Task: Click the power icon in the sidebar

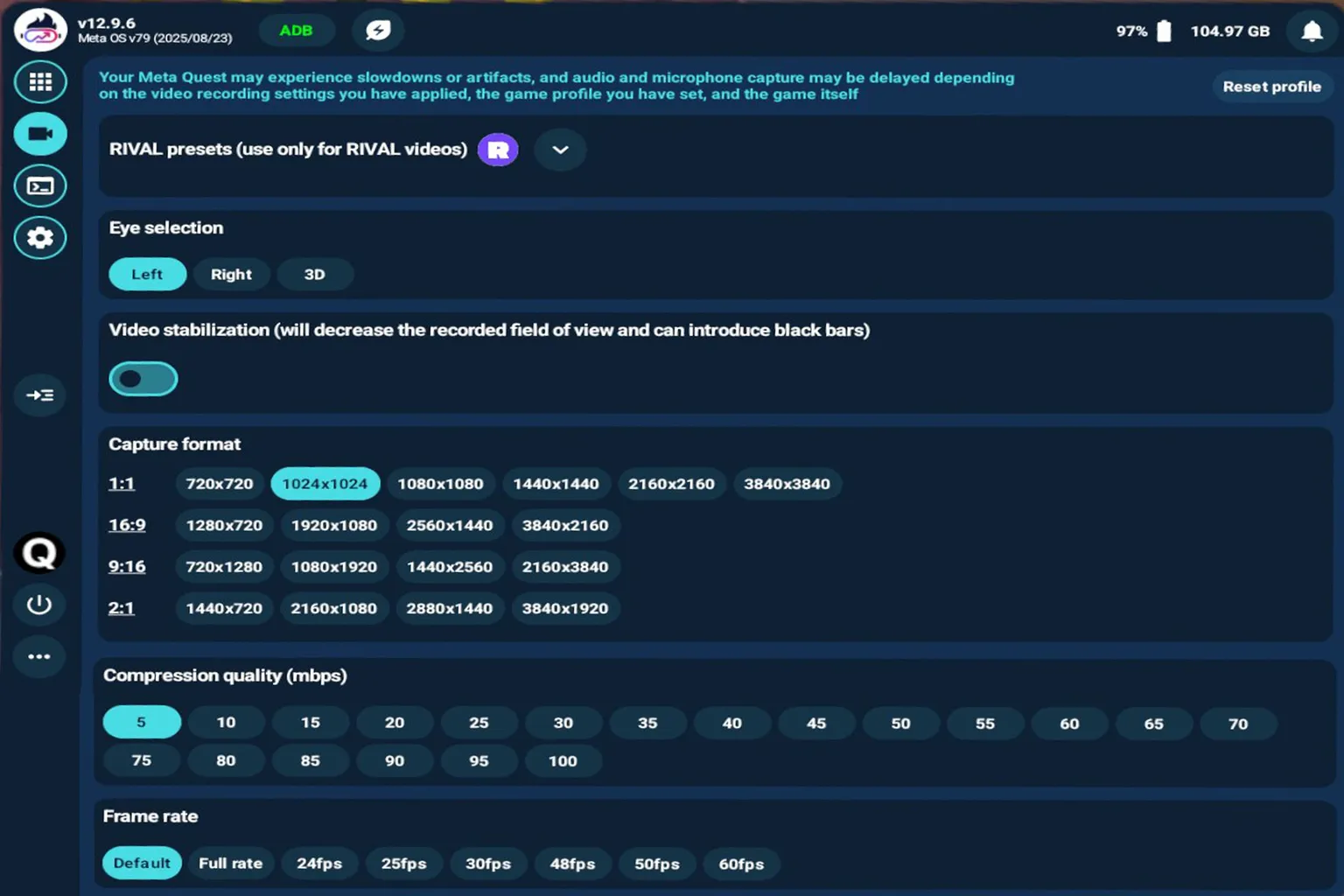Action: (x=39, y=605)
